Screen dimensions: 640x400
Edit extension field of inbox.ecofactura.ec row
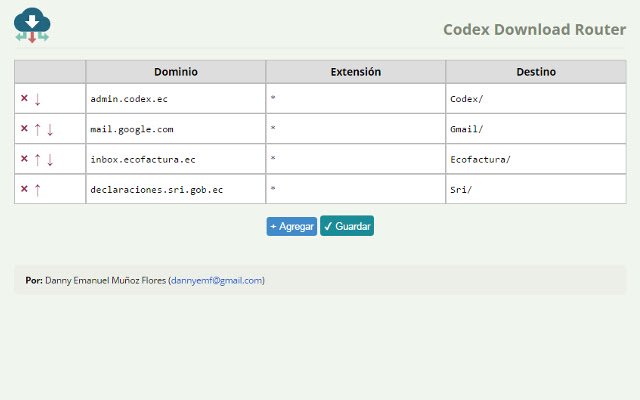coord(356,159)
